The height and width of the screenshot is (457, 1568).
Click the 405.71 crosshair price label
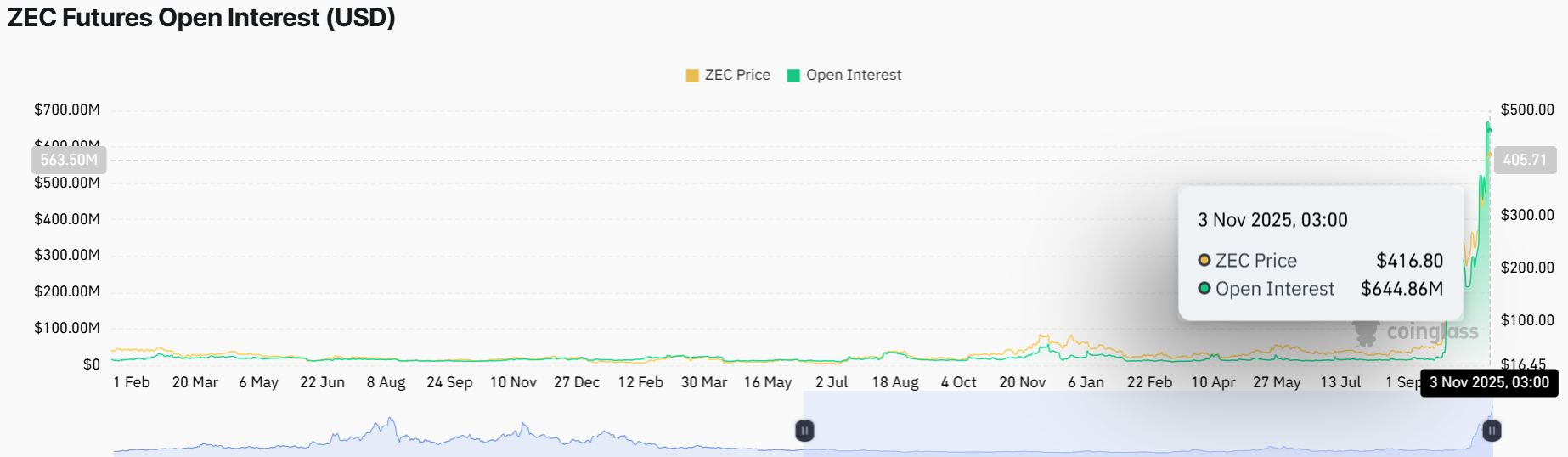(1525, 160)
